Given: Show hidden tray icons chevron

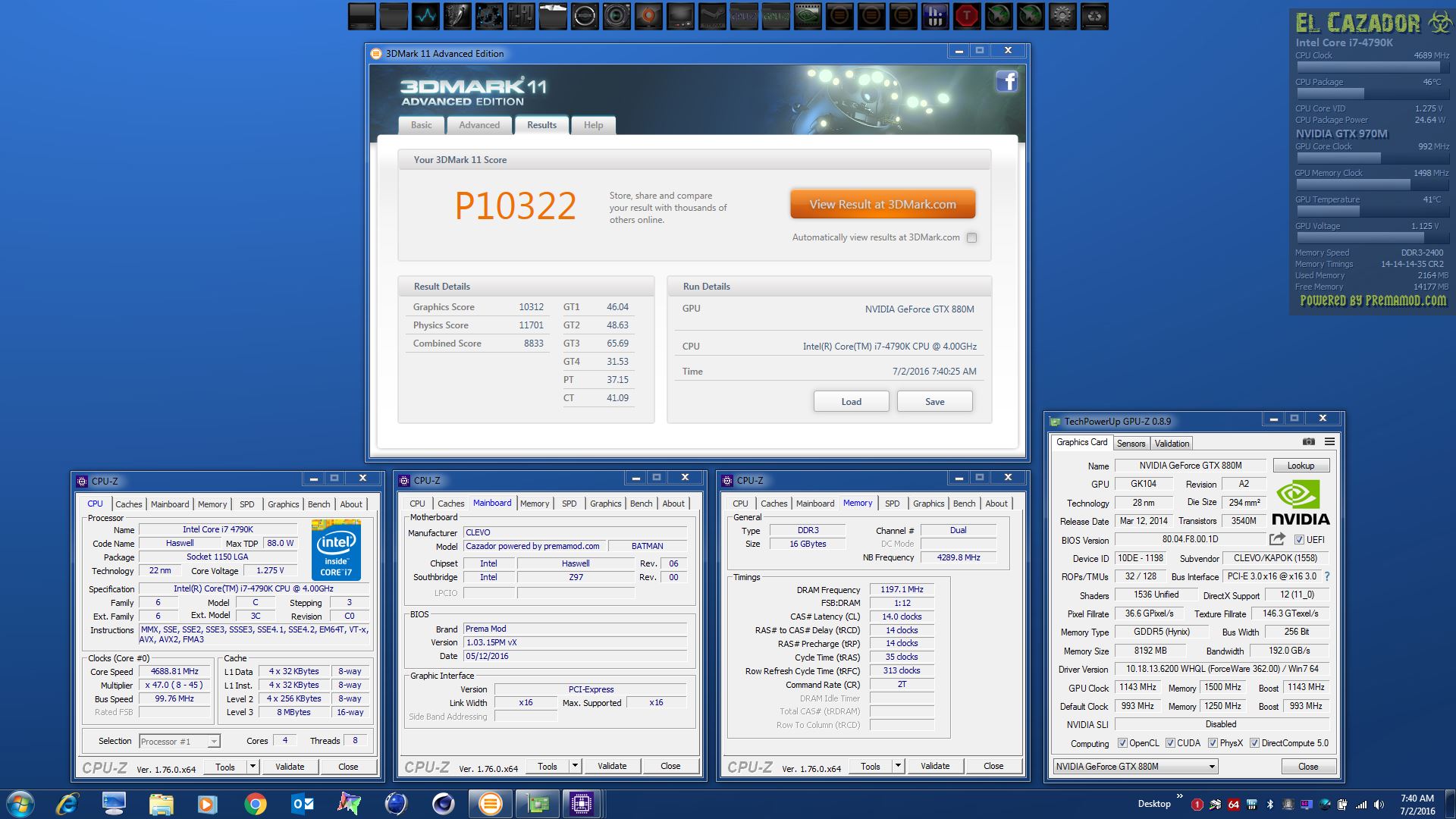Looking at the screenshot, I should click(x=1179, y=796).
